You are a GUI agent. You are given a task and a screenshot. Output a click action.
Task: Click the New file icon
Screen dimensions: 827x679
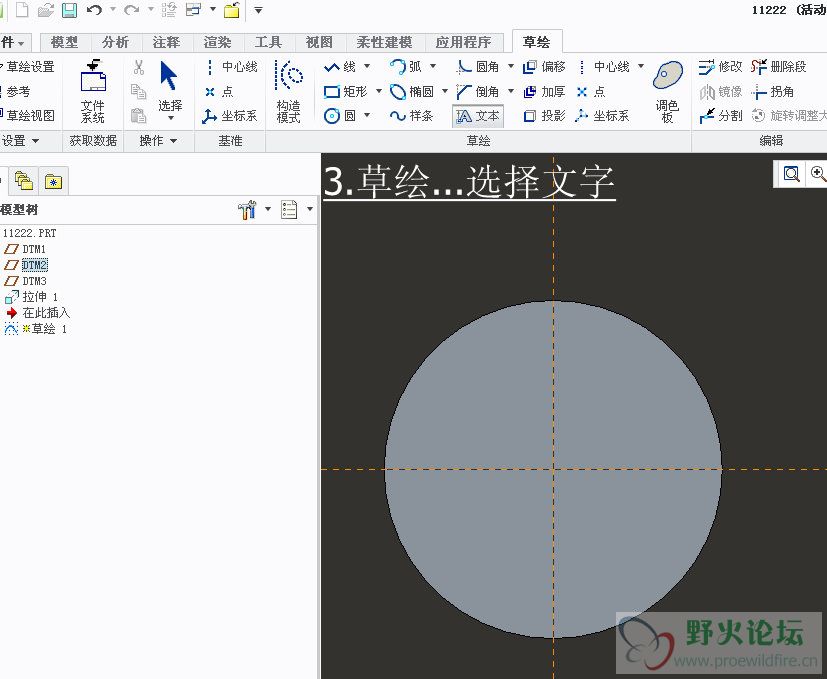tap(22, 9)
